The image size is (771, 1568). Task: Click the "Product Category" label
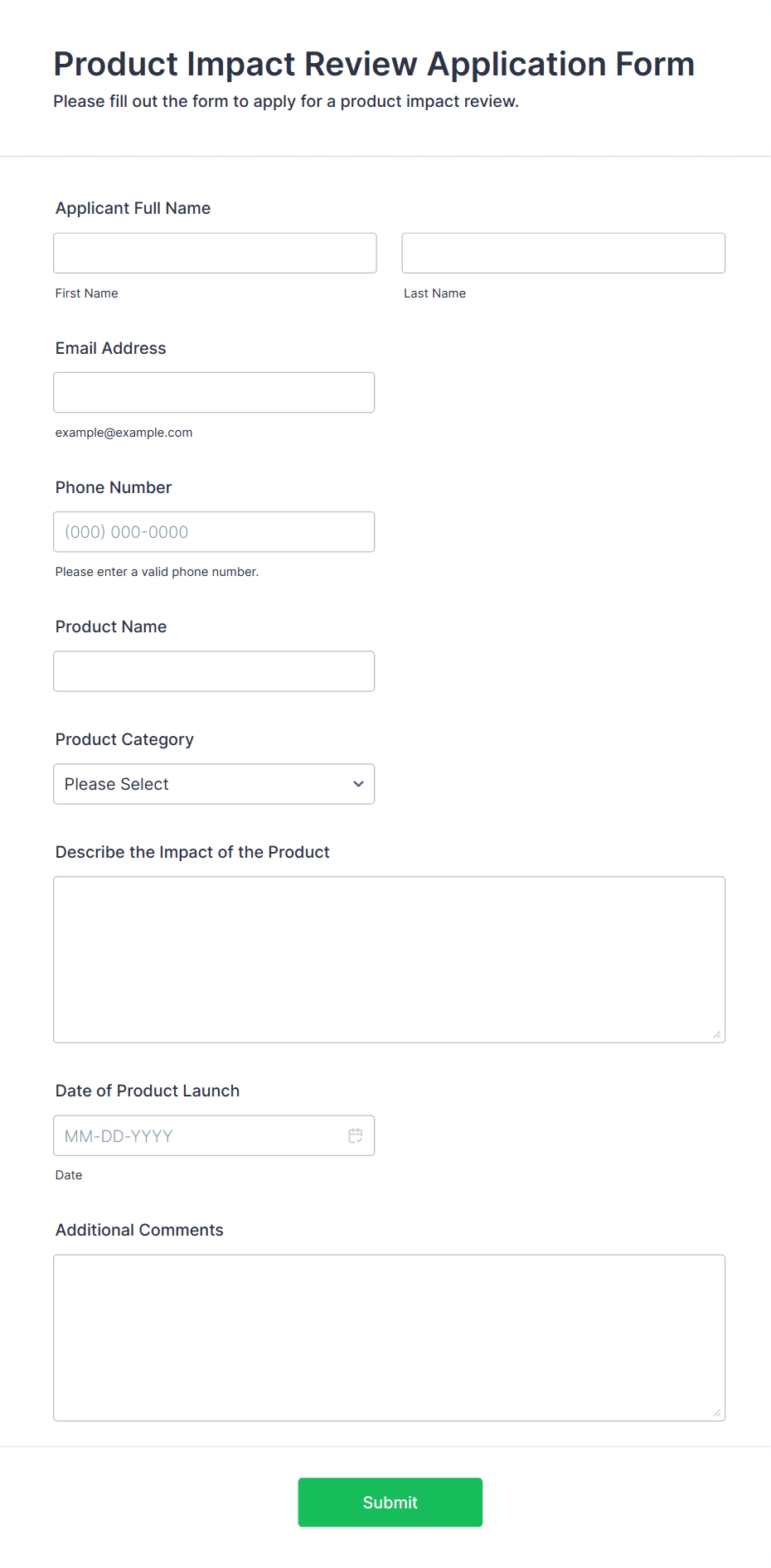point(124,739)
